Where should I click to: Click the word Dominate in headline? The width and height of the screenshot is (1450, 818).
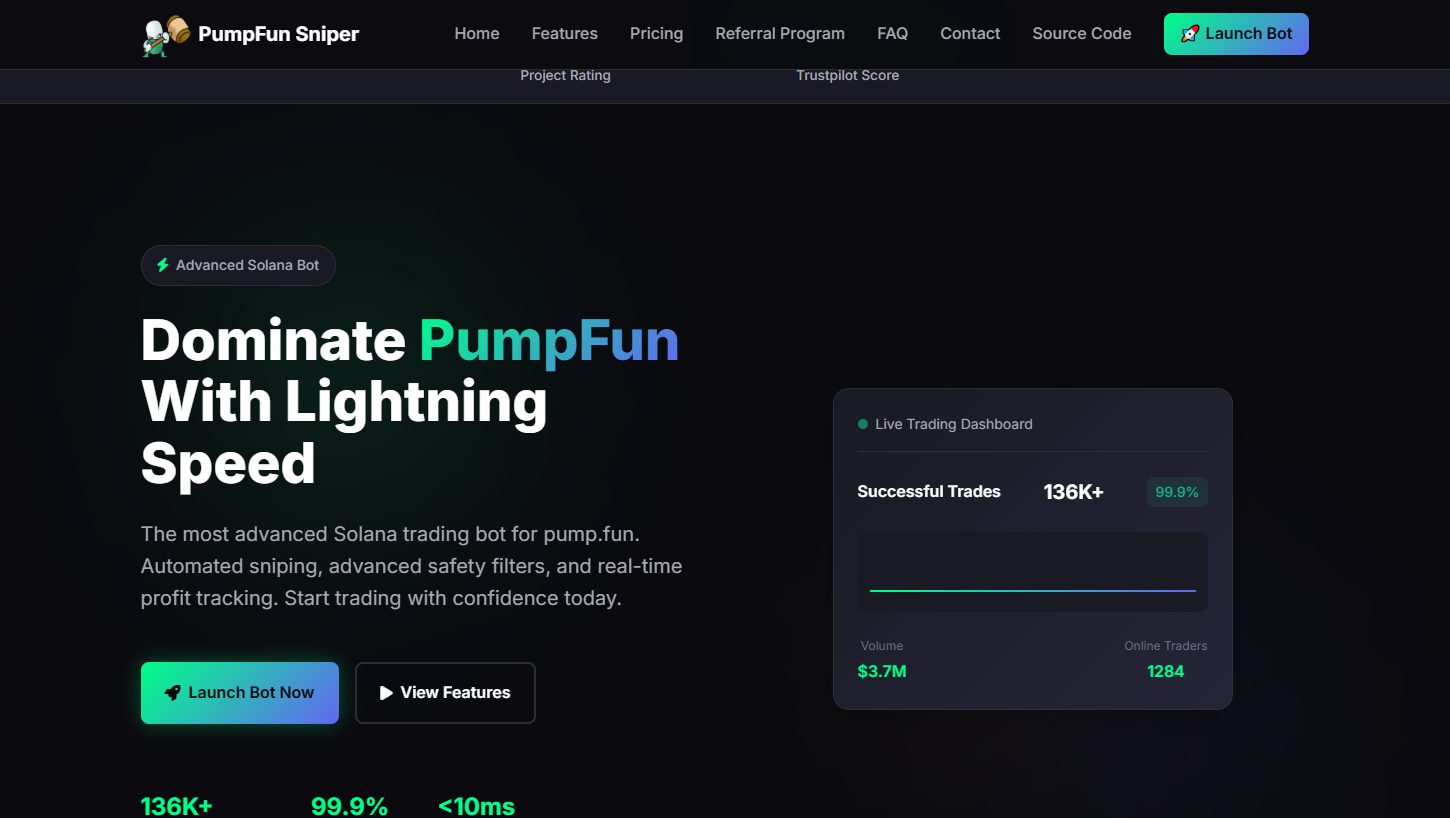[273, 341]
